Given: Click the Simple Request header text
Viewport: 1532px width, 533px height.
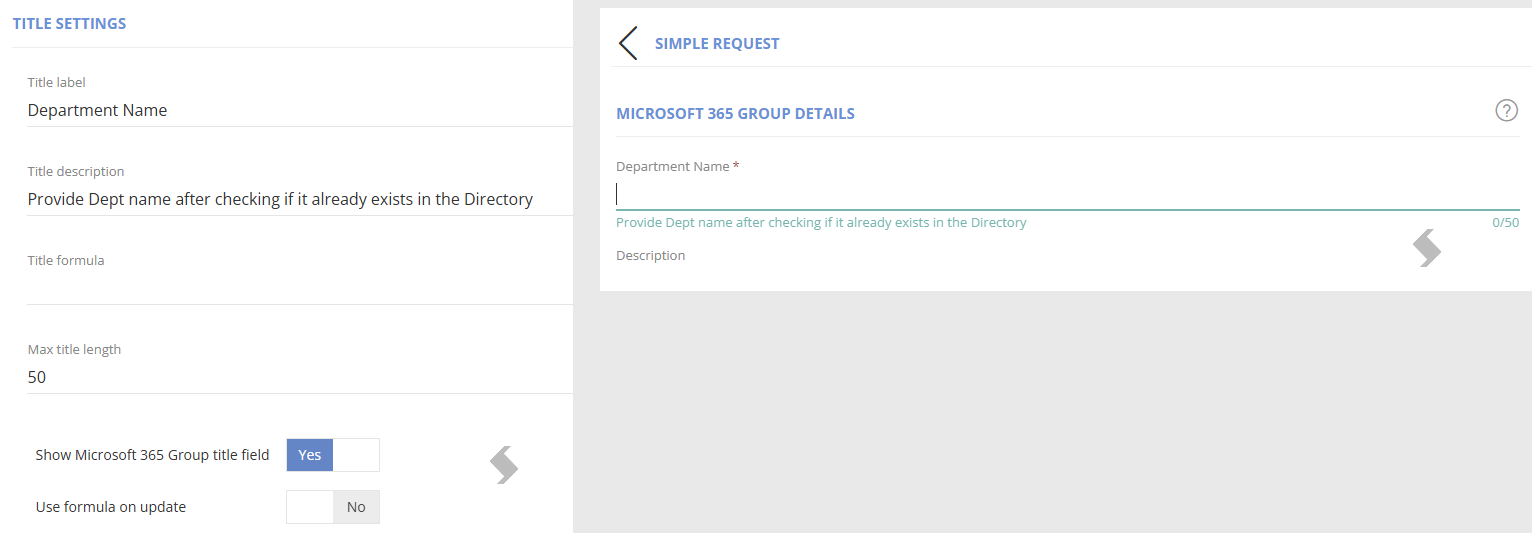Looking at the screenshot, I should pyautogui.click(x=717, y=44).
